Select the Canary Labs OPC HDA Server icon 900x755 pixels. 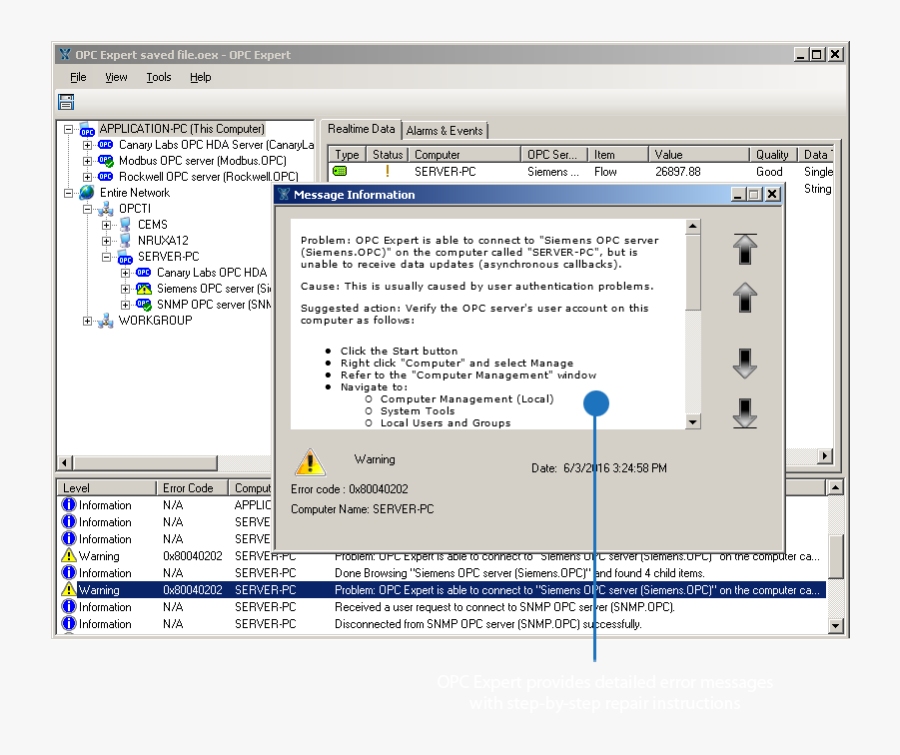(x=104, y=144)
